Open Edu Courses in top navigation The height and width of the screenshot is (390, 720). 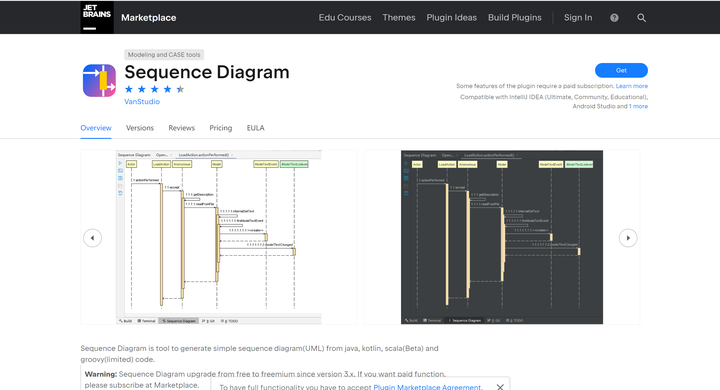point(345,17)
